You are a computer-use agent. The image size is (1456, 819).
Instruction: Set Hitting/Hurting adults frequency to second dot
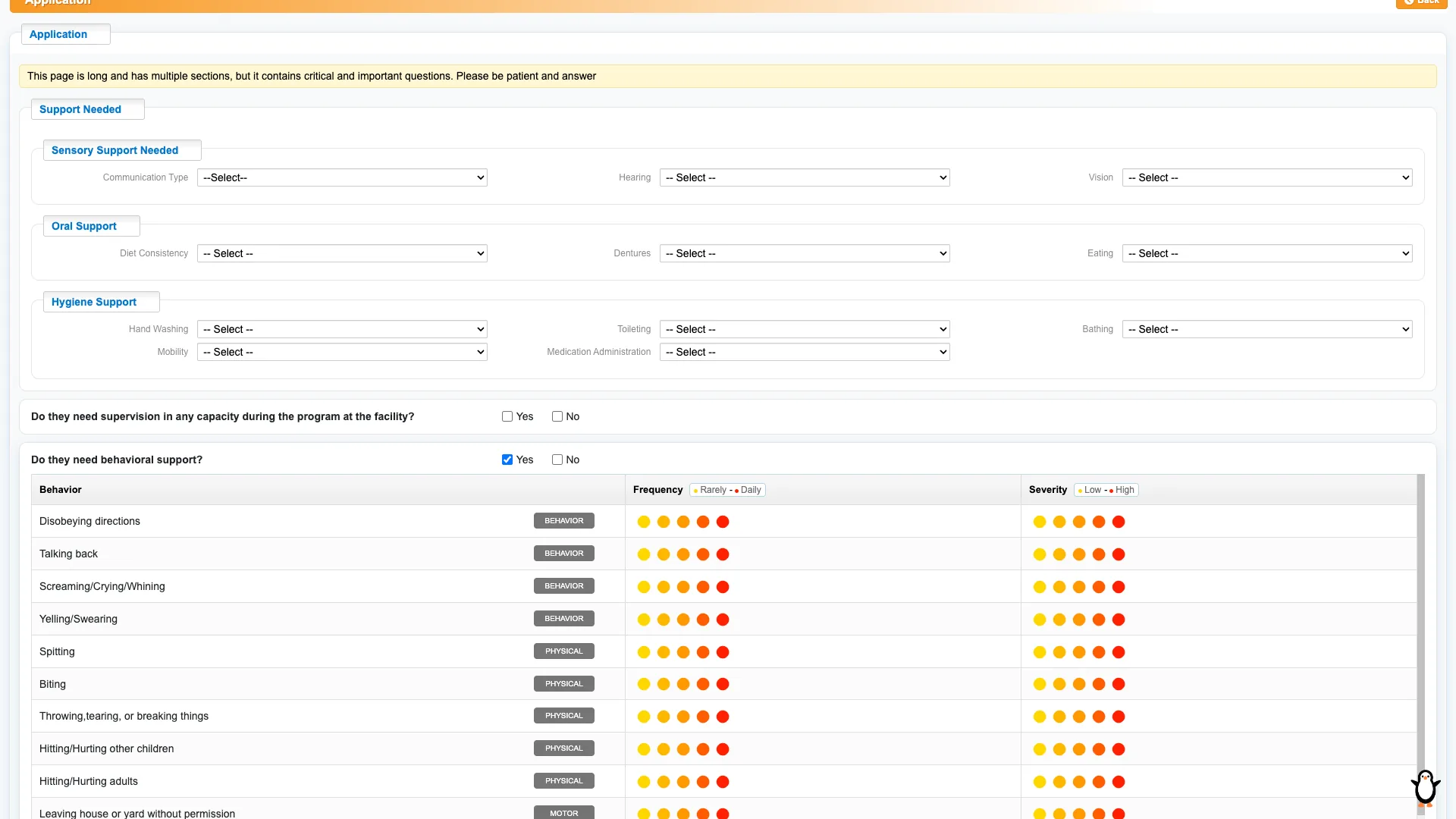click(x=664, y=782)
